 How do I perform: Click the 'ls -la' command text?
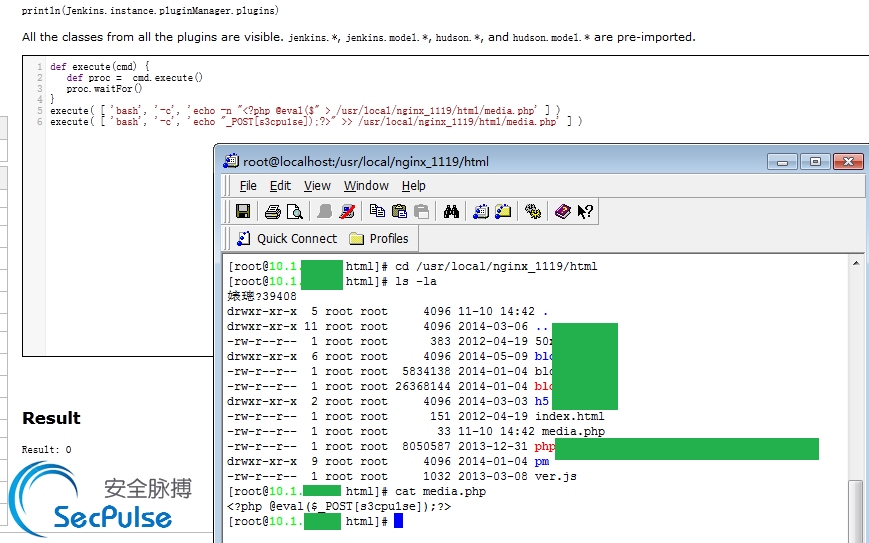pos(416,281)
